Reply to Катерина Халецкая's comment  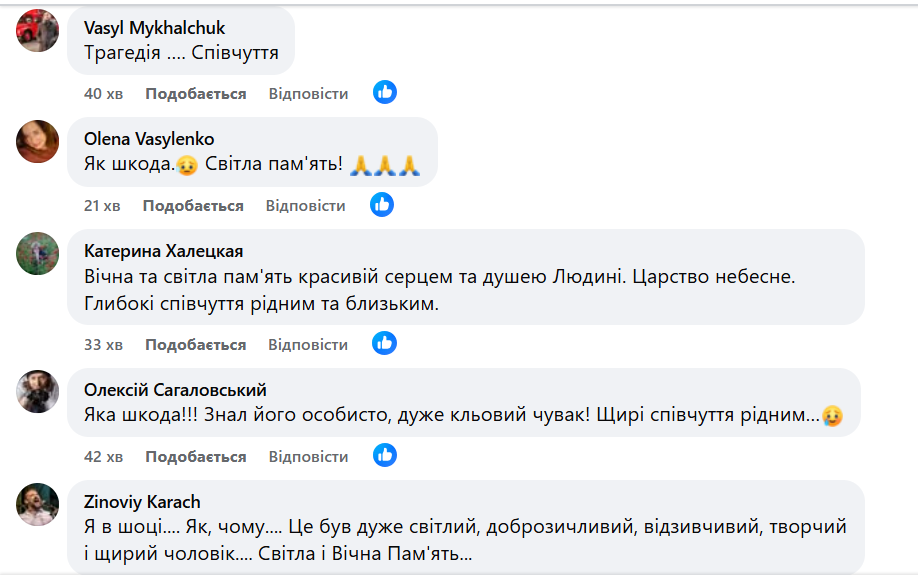tap(308, 344)
